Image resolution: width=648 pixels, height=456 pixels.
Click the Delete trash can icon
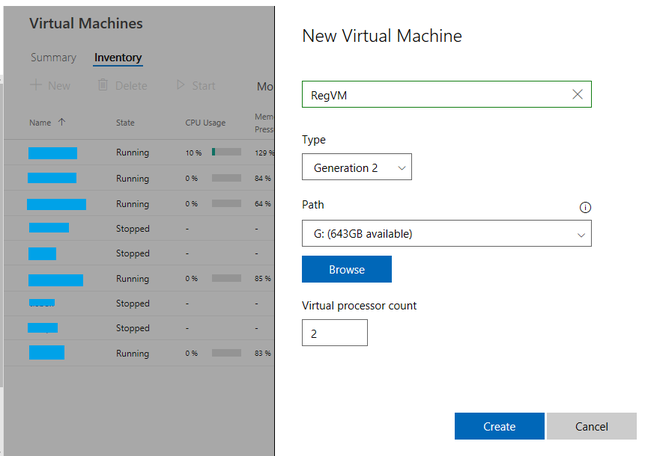pyautogui.click(x=103, y=85)
